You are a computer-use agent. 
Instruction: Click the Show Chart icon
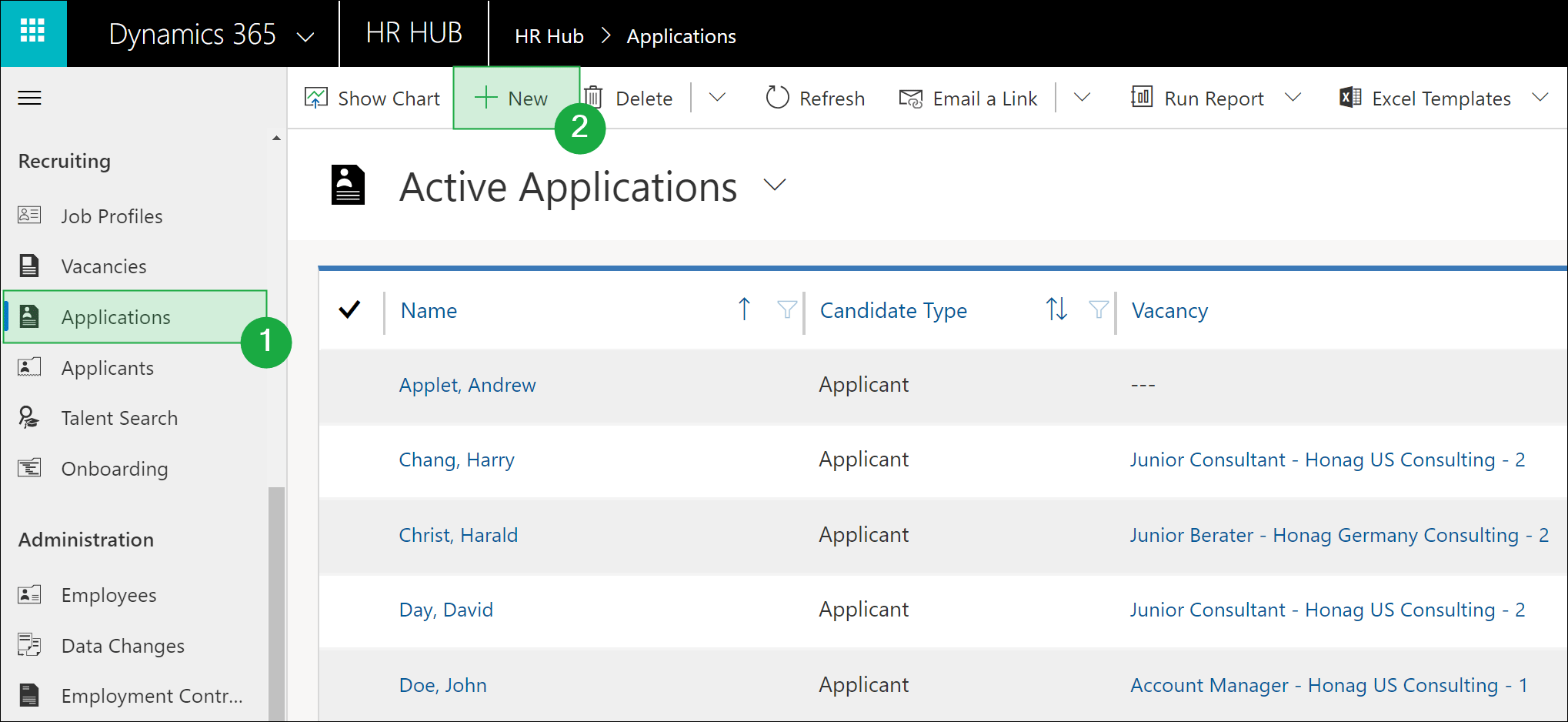coord(316,98)
